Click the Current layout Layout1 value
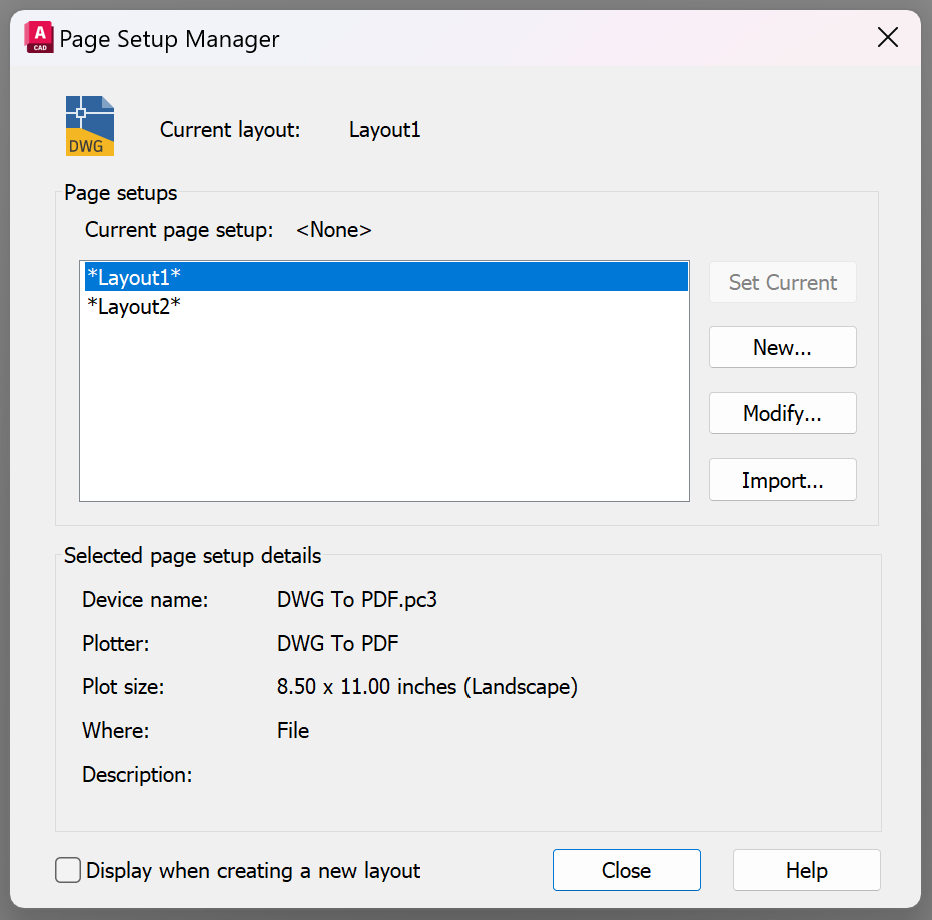Viewport: 932px width, 920px height. tap(384, 130)
